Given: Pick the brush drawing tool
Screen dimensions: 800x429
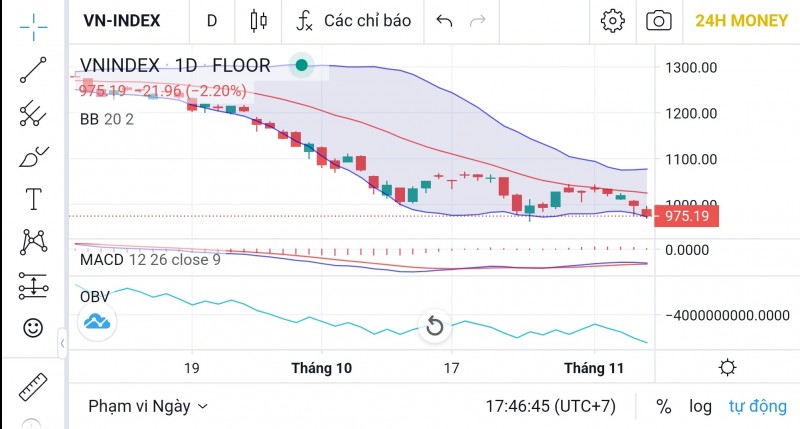Looking at the screenshot, I should tap(33, 157).
